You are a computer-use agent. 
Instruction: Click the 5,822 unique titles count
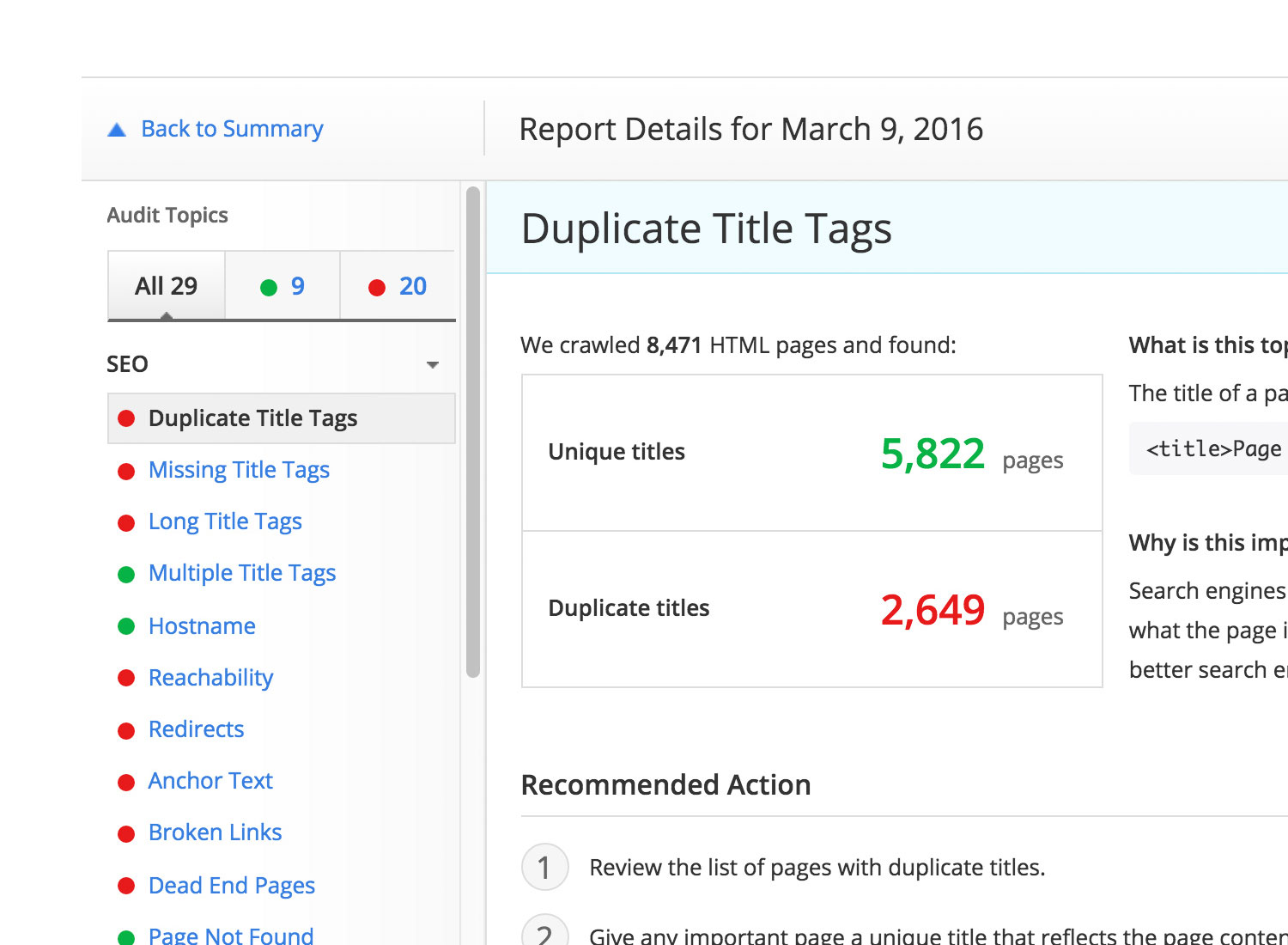933,454
